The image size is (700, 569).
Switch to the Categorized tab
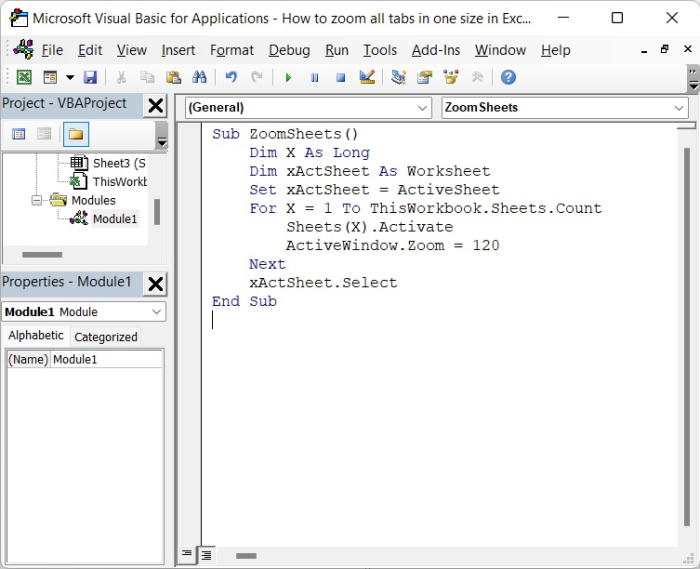tap(106, 337)
